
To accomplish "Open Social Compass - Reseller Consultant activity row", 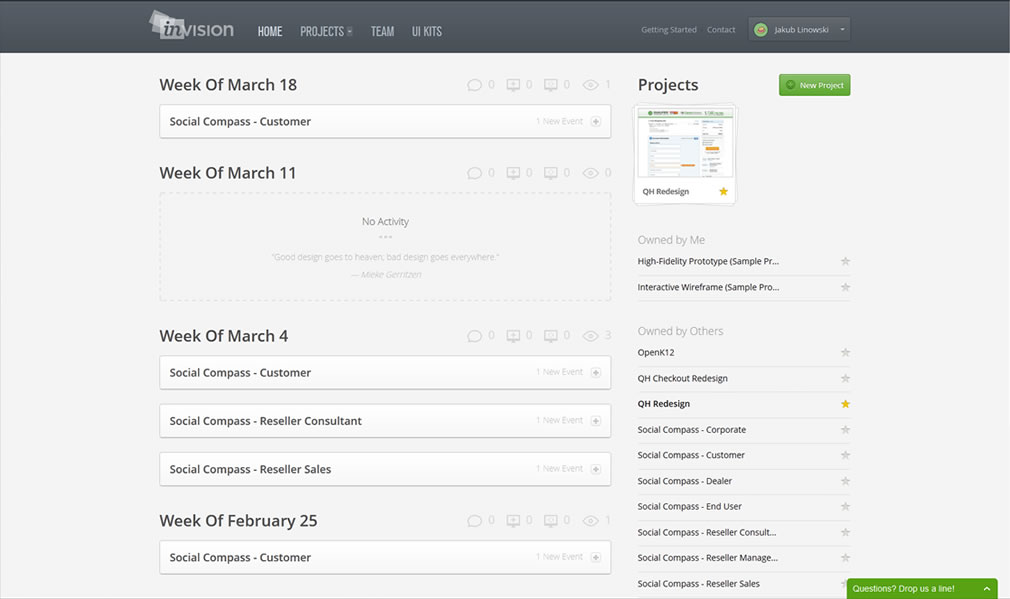I will [385, 421].
